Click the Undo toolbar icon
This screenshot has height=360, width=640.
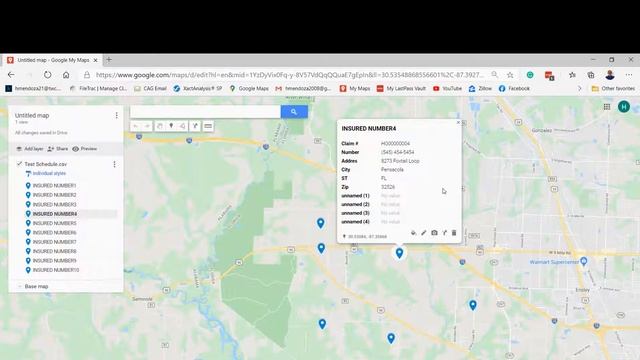[x=136, y=126]
